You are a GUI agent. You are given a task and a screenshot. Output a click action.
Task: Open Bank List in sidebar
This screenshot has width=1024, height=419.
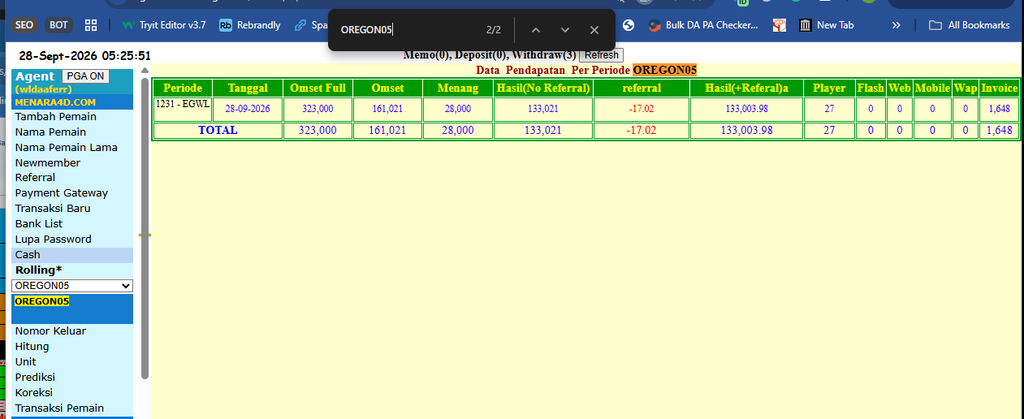[x=39, y=224]
